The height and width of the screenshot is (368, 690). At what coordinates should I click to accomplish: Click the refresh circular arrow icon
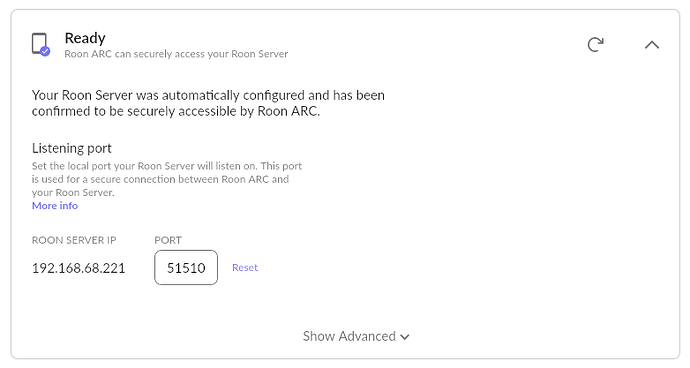tap(595, 44)
